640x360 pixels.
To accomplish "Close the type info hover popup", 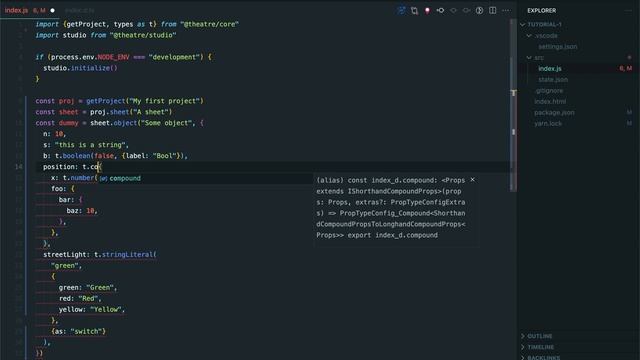I will click(x=472, y=180).
